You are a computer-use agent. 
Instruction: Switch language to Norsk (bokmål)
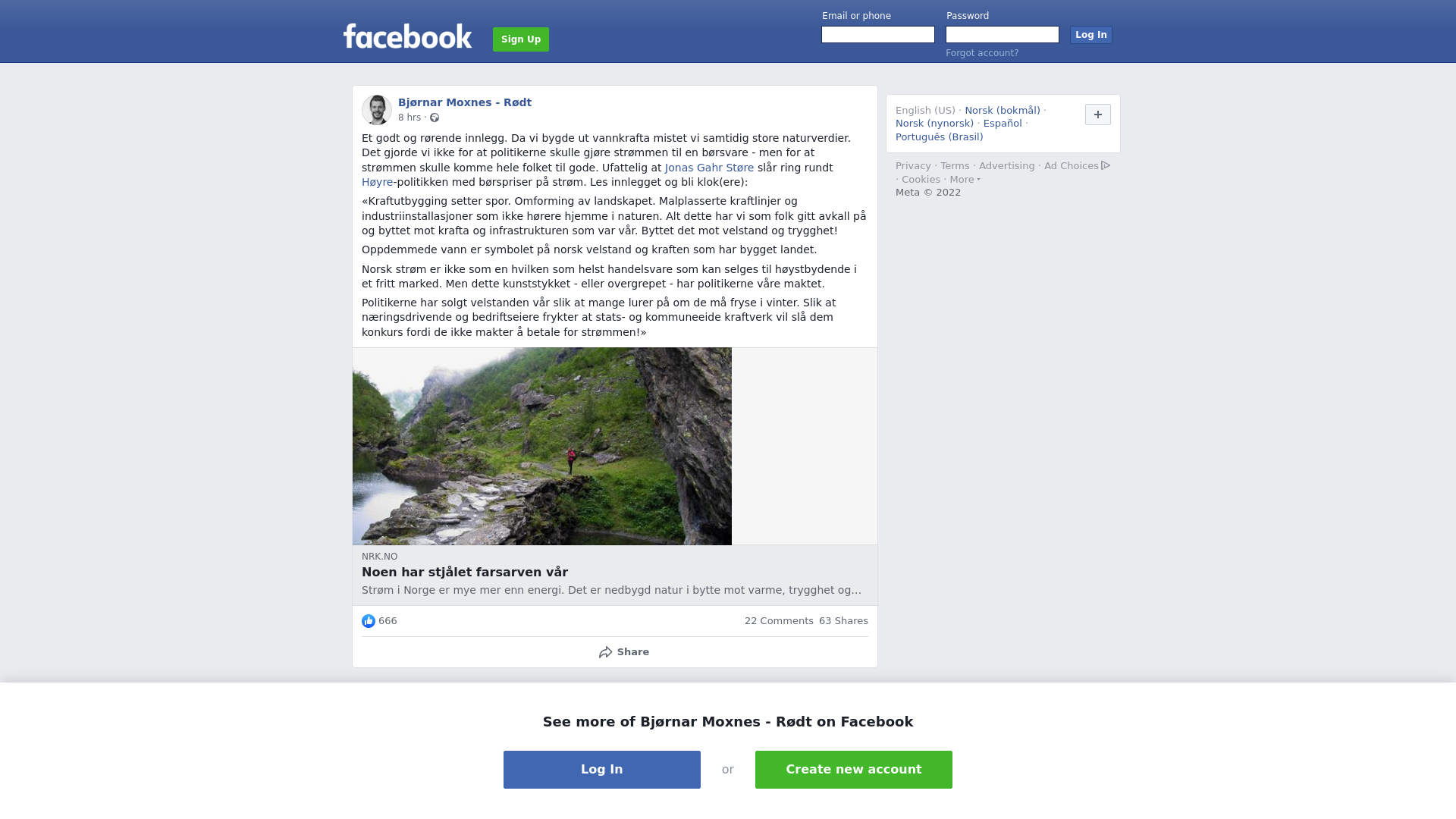click(x=1003, y=111)
